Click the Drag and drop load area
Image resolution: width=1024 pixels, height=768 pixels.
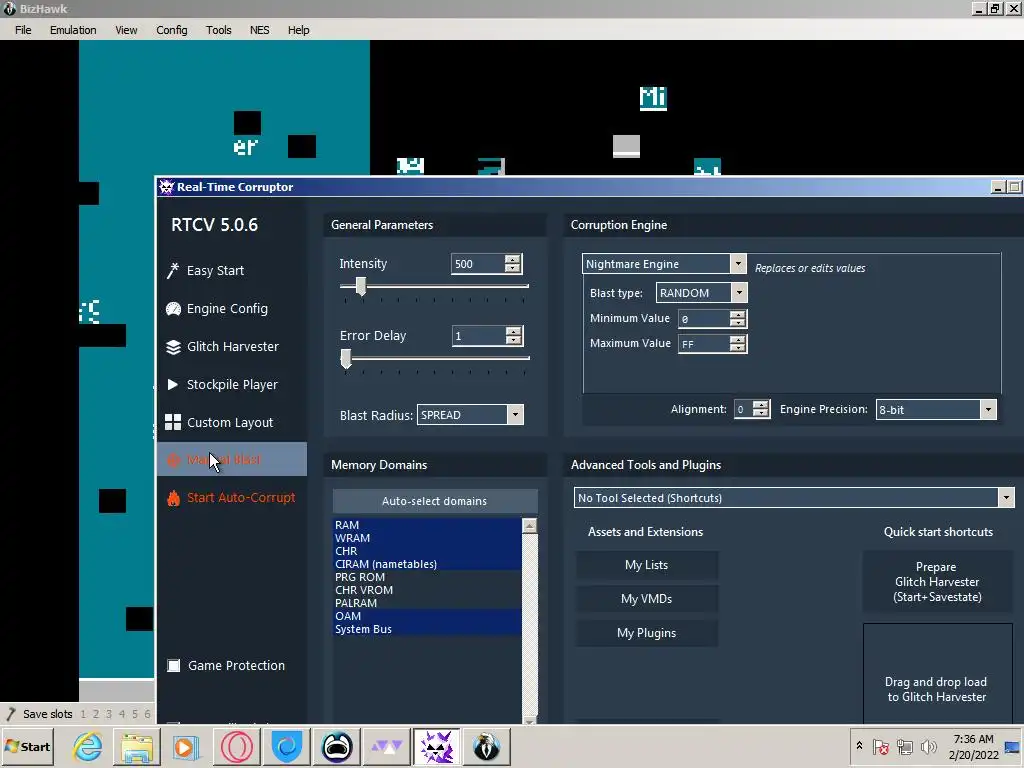coord(937,674)
